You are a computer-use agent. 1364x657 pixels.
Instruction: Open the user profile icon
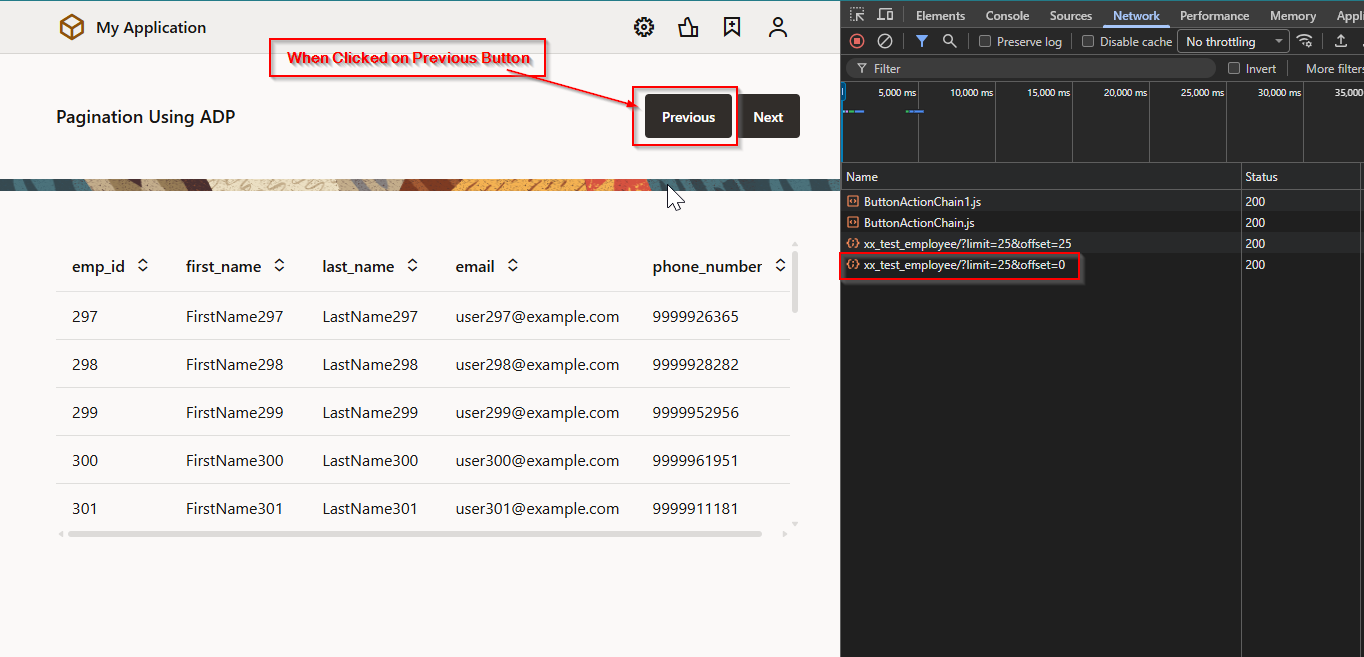point(778,28)
